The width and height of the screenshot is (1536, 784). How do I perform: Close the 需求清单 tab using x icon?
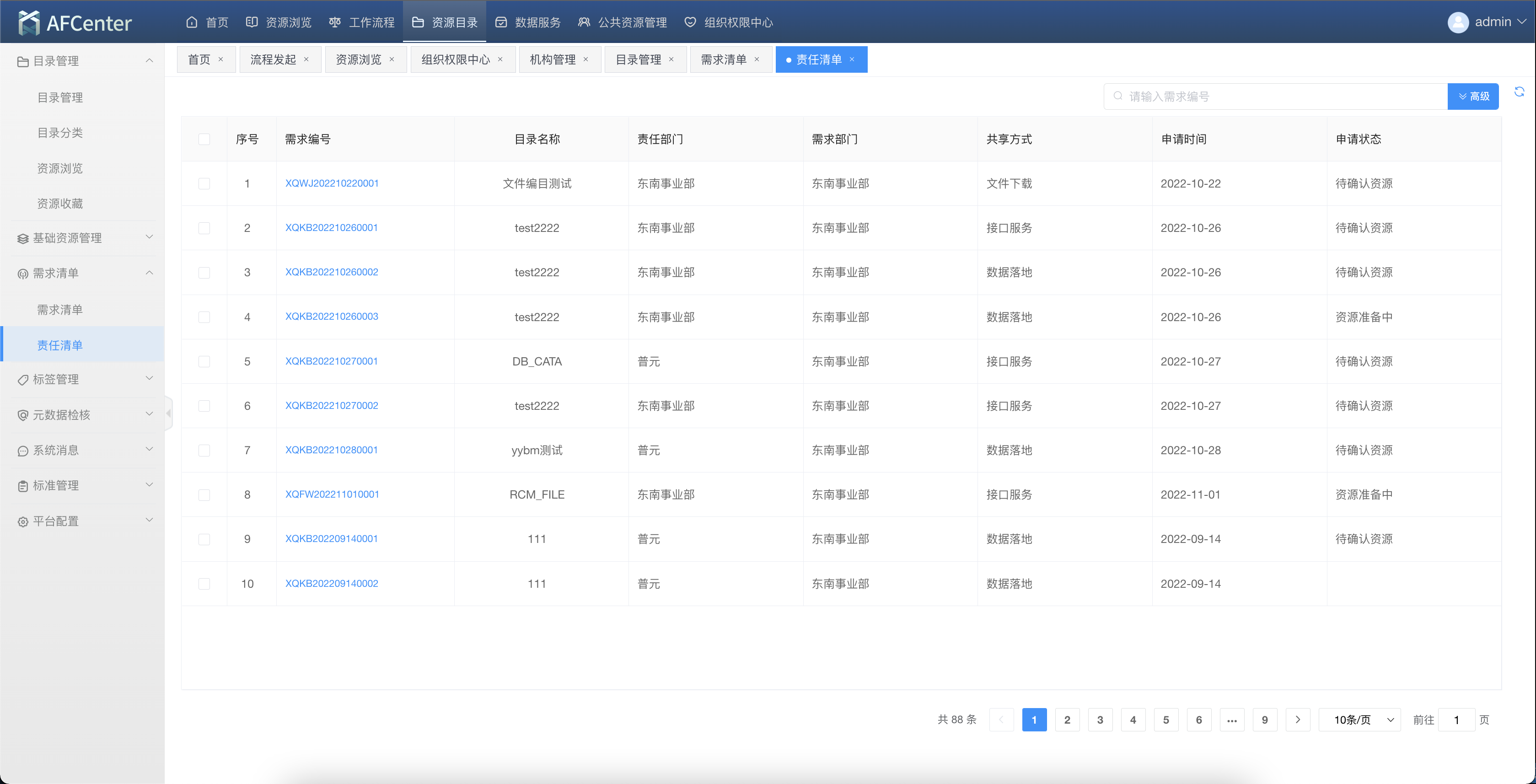[x=757, y=59]
